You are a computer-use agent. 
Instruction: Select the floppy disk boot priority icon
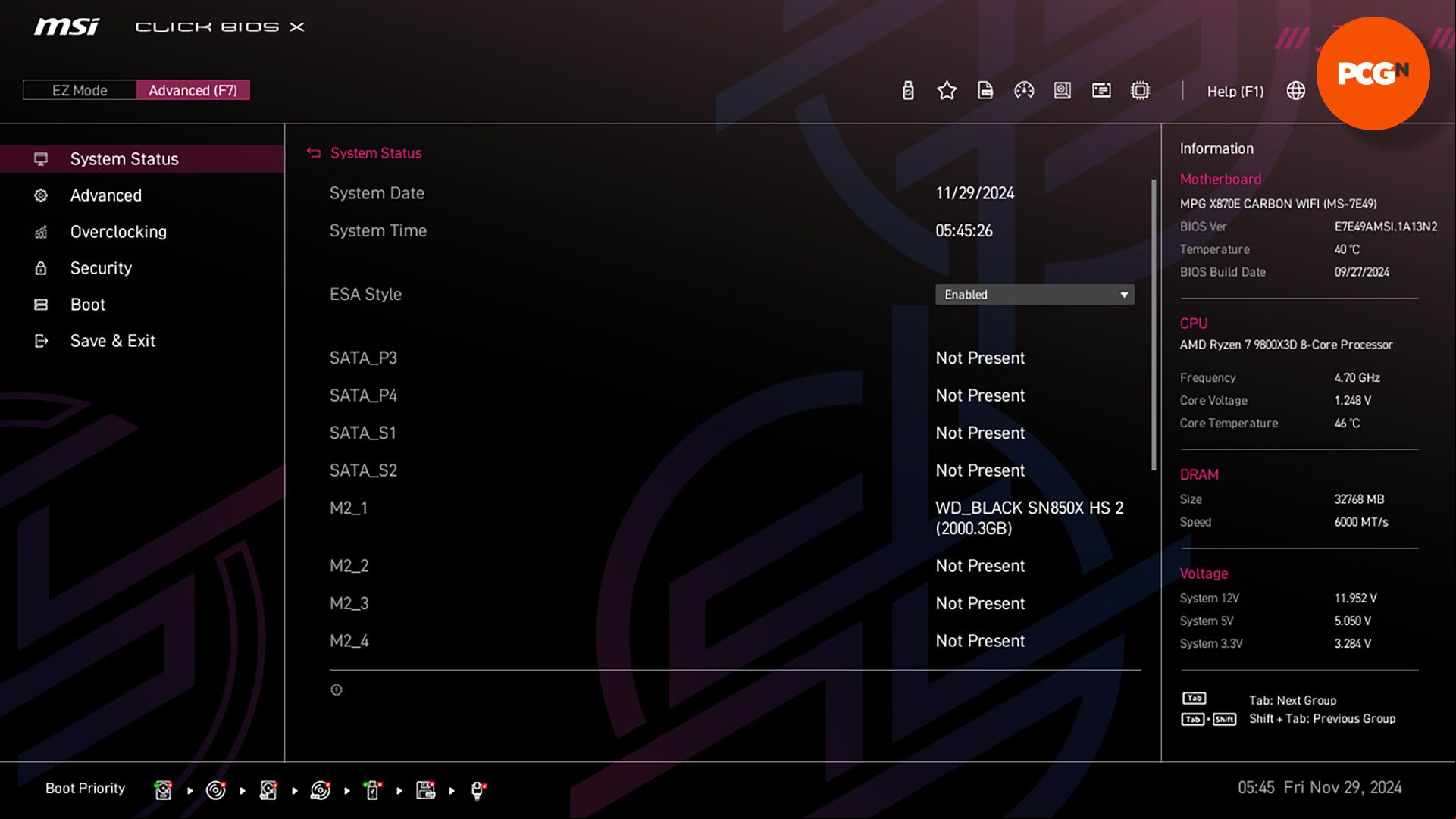pos(426,790)
